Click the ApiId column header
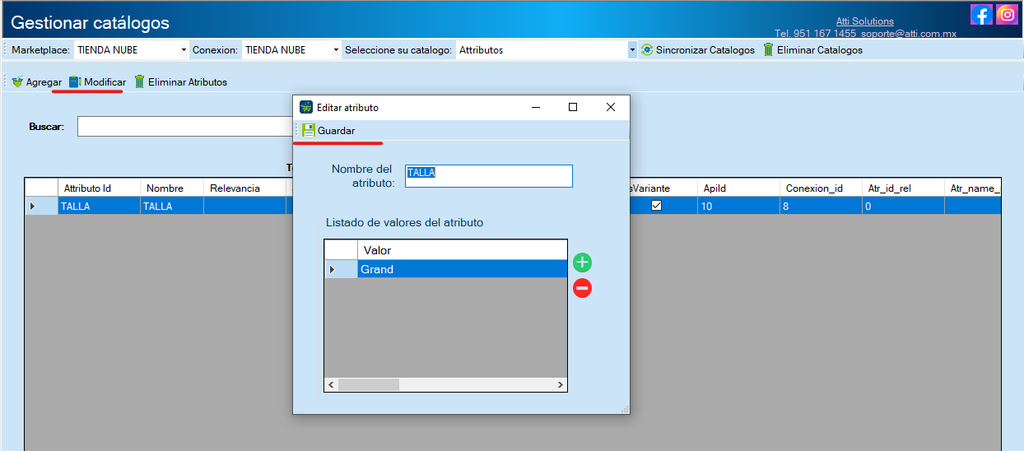Viewport: 1024px width, 451px height. click(x=738, y=188)
